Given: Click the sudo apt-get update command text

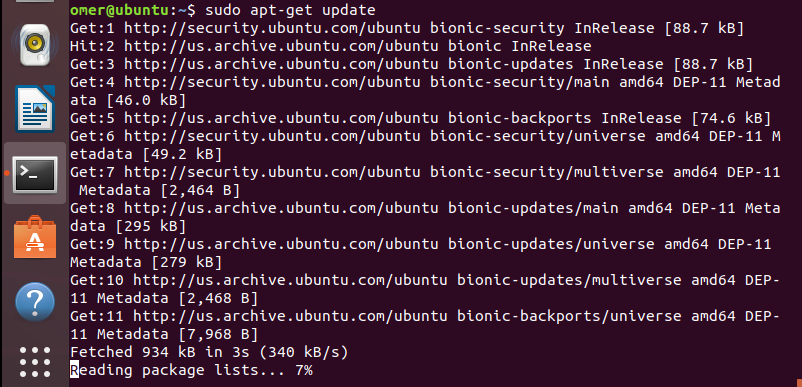Looking at the screenshot, I should point(290,10).
